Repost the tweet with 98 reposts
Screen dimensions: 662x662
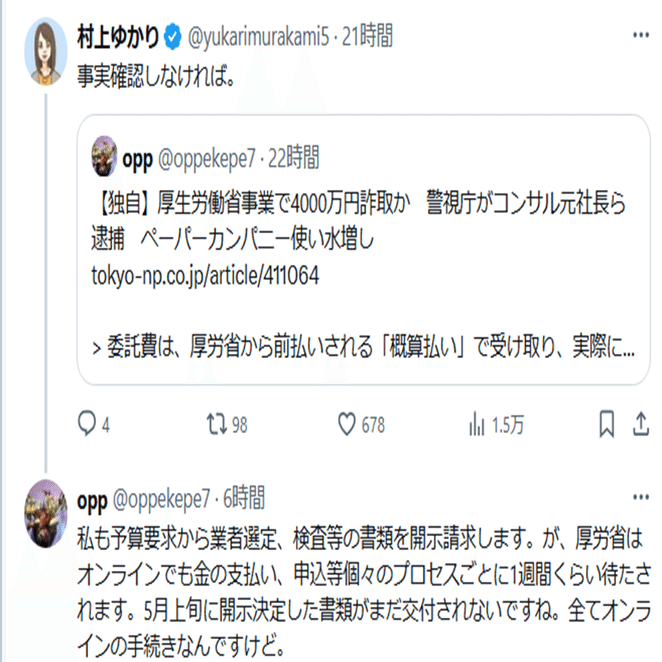(215, 425)
